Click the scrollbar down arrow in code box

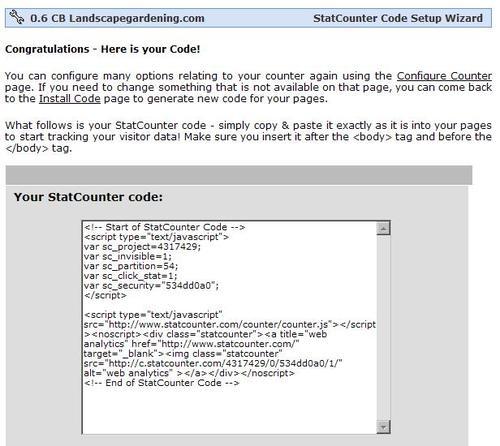click(x=383, y=427)
